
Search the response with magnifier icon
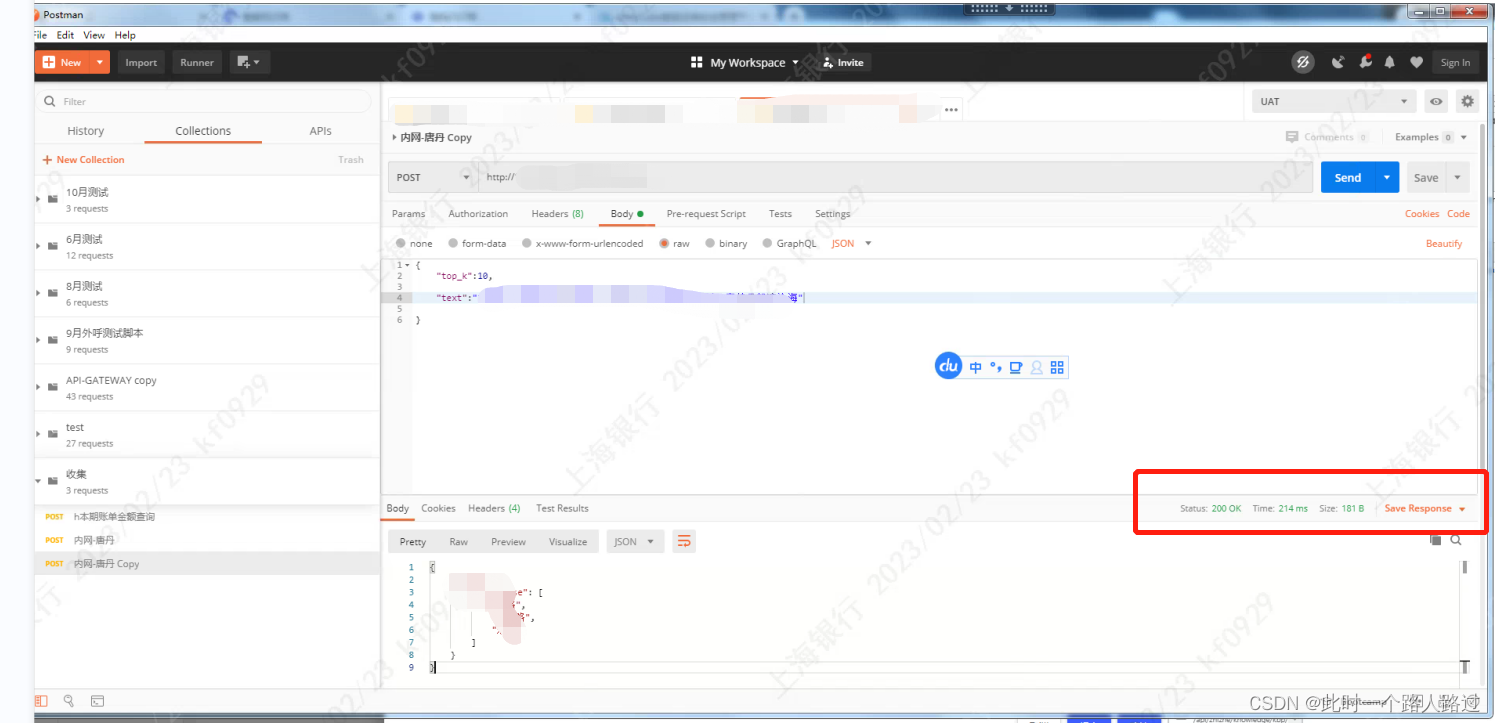point(1456,540)
